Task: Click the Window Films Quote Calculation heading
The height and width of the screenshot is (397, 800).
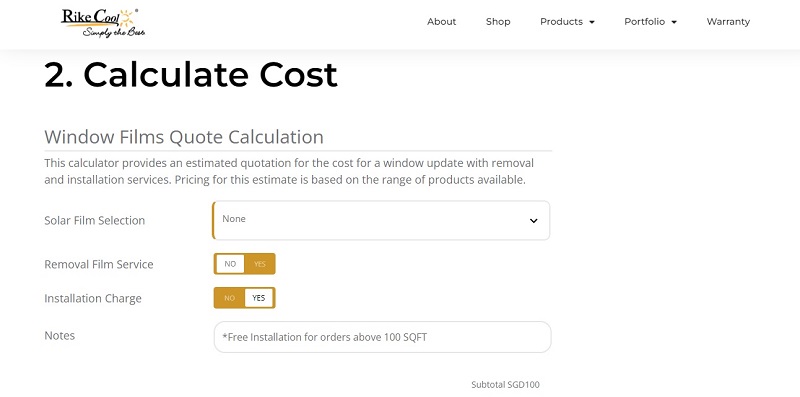Action: tap(184, 137)
